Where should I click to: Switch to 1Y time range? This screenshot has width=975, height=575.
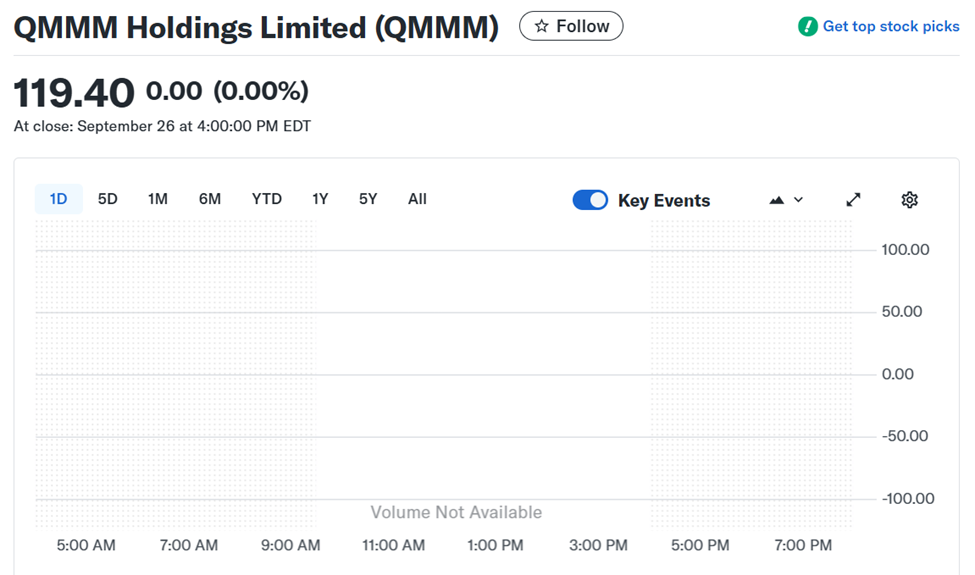[320, 199]
